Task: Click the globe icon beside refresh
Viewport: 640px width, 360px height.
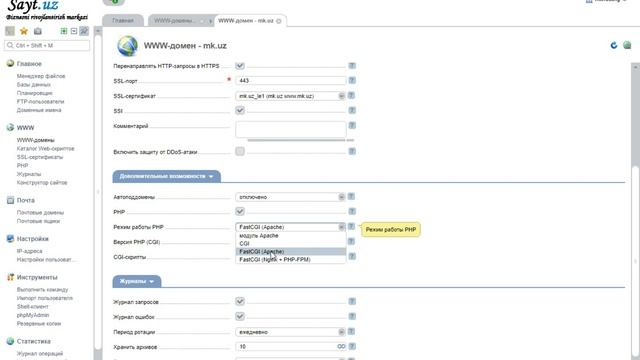Action: point(627,45)
